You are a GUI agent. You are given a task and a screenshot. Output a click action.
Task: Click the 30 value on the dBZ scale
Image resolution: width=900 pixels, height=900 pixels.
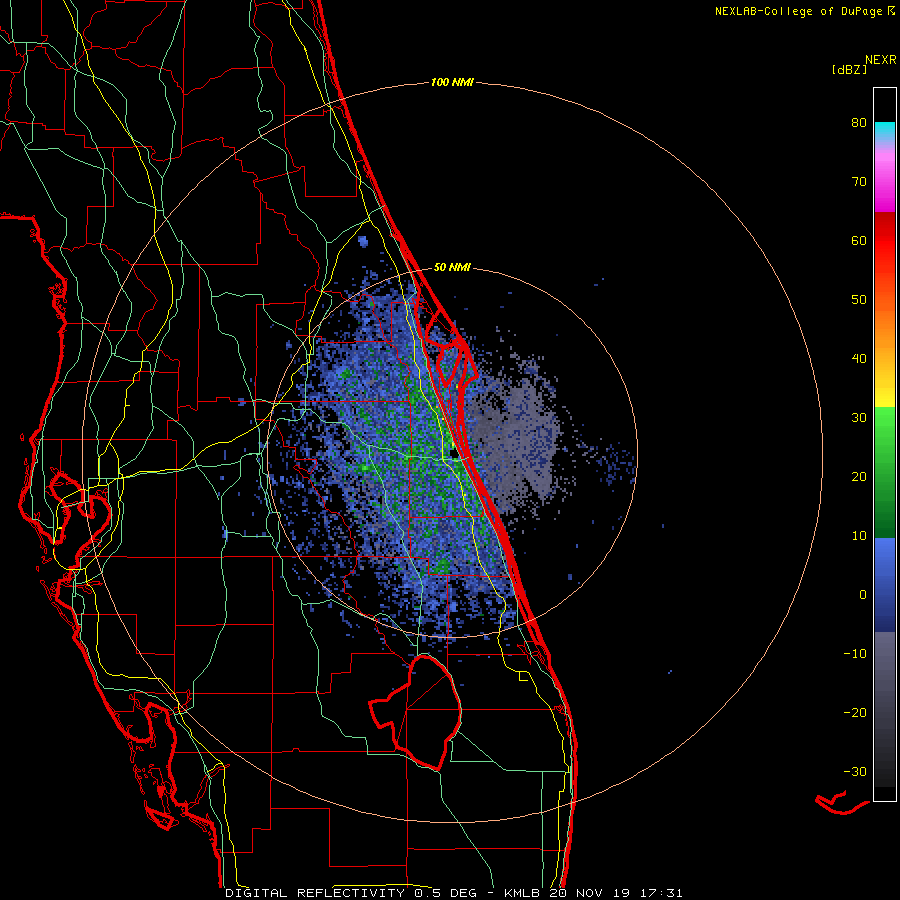859,418
